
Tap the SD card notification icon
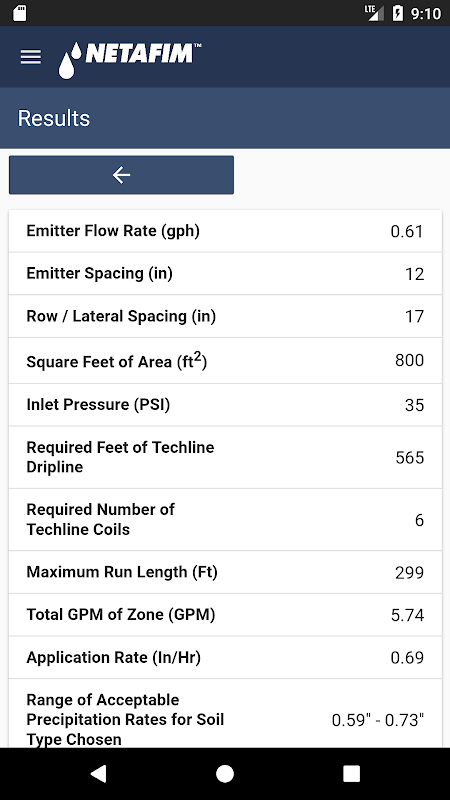click(x=19, y=13)
